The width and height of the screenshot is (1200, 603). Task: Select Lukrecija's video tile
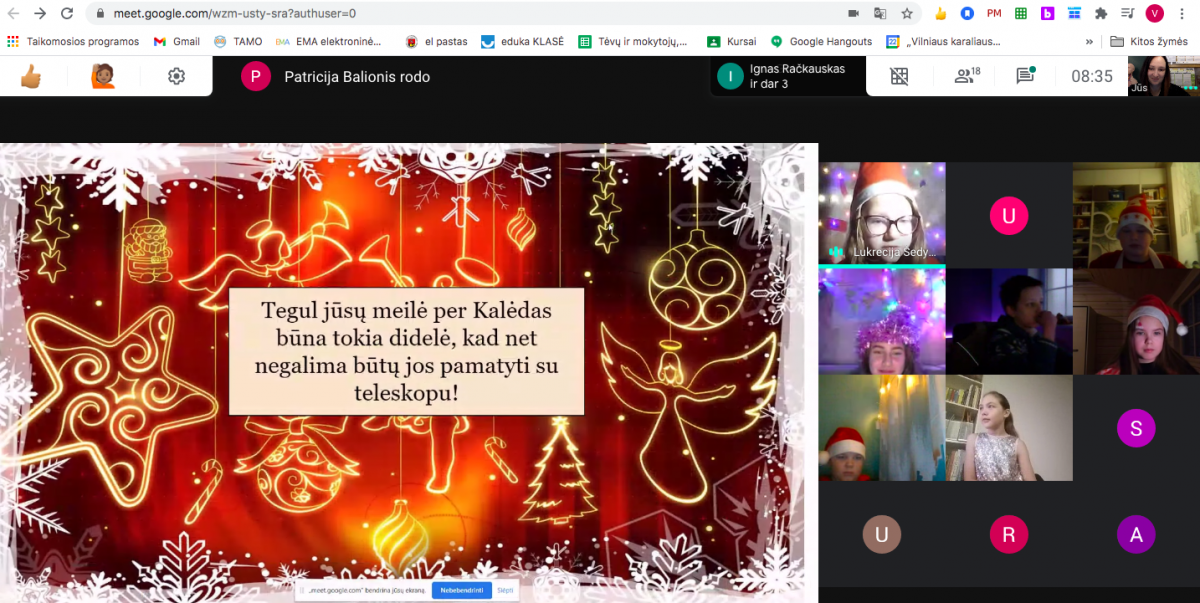tap(881, 213)
